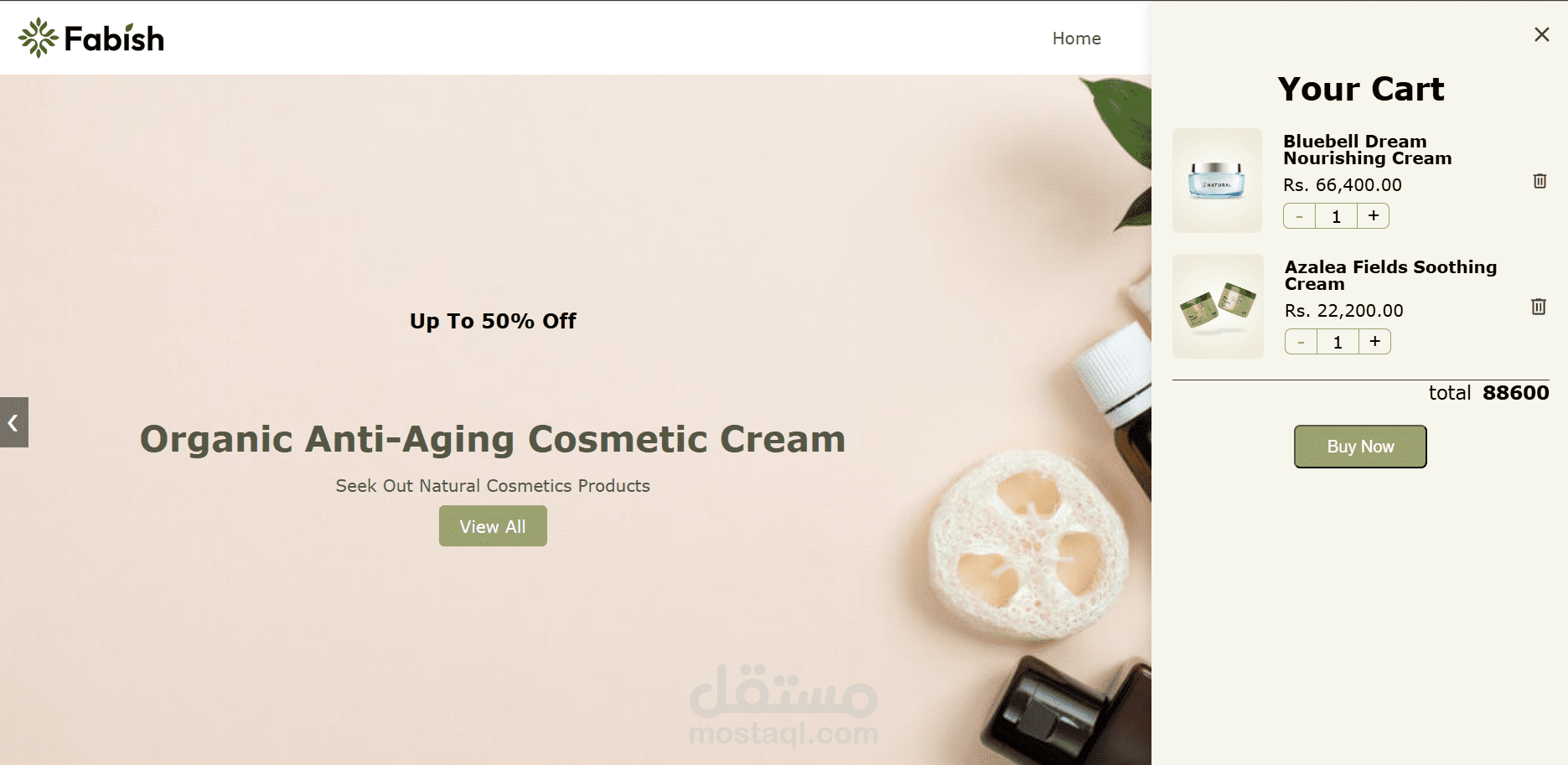Click the Up To 50% Off banner text

tap(493, 321)
